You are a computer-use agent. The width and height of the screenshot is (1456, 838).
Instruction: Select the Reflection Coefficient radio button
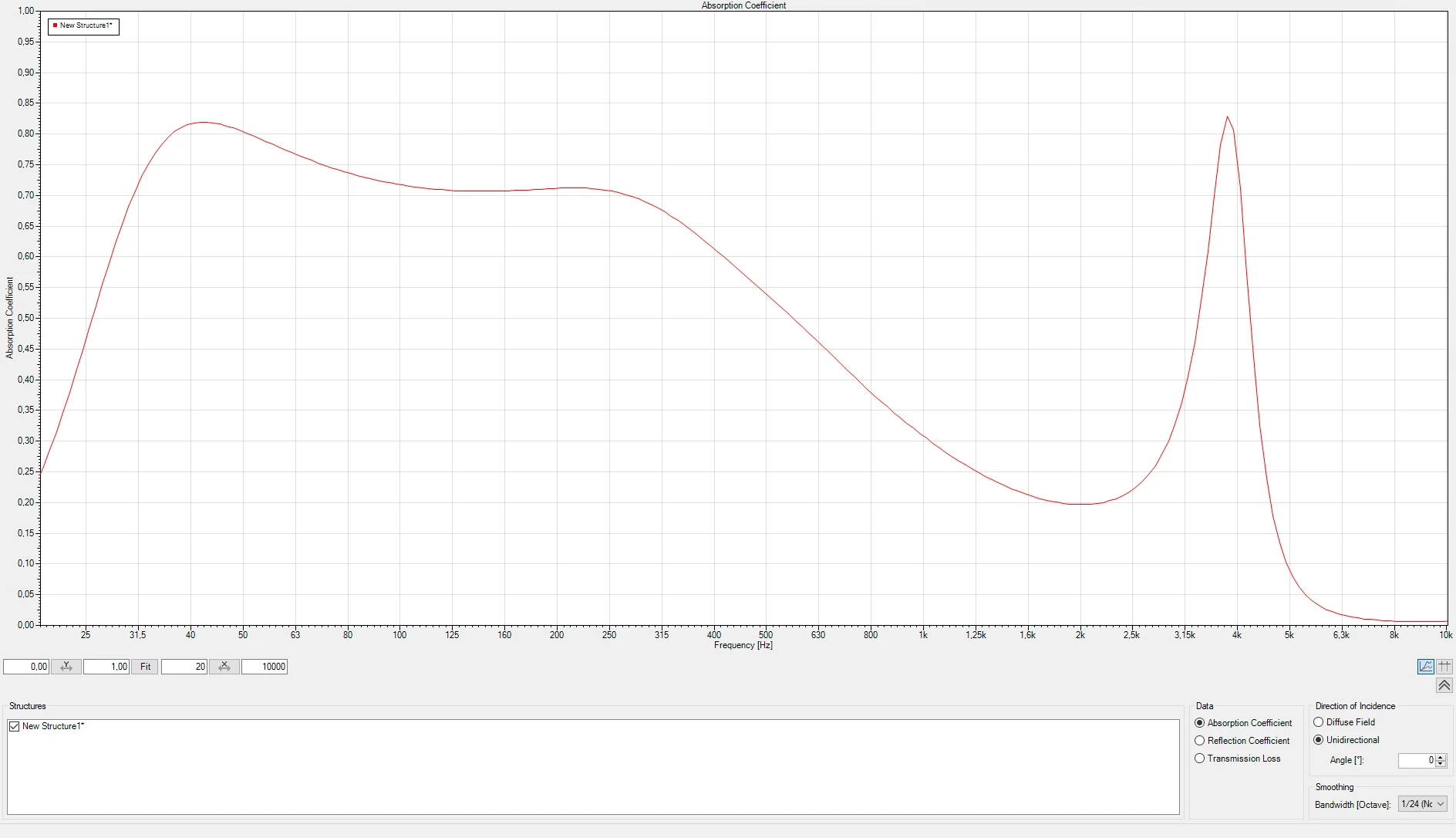1199,741
